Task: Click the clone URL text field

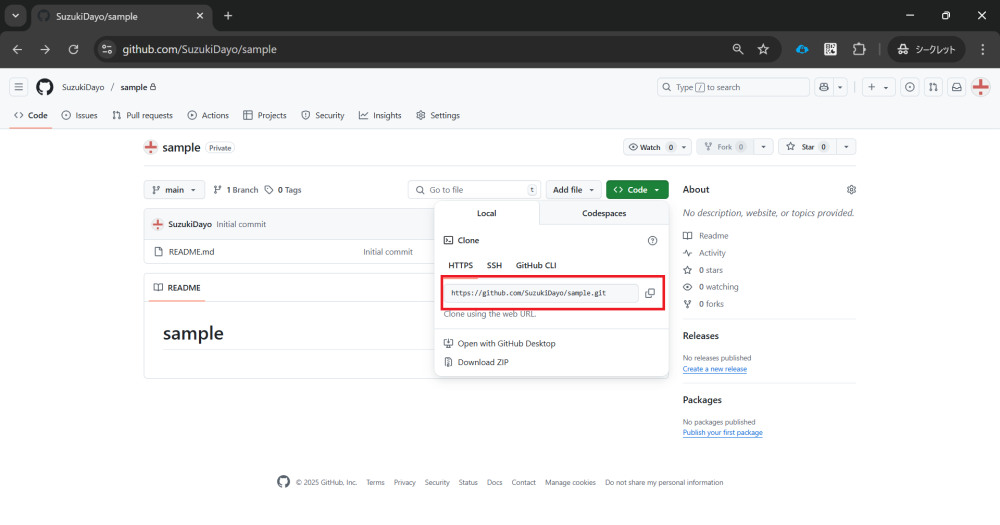Action: coord(541,293)
